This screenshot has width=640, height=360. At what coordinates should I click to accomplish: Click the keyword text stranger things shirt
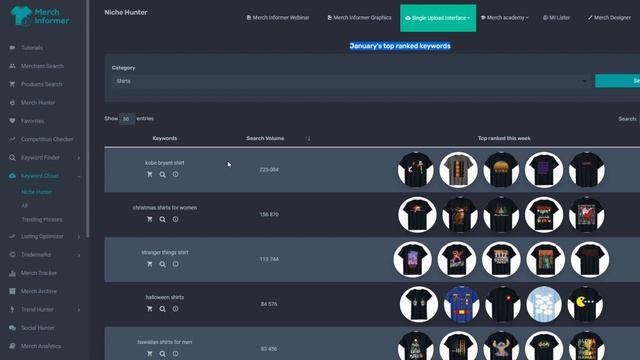(x=165, y=253)
